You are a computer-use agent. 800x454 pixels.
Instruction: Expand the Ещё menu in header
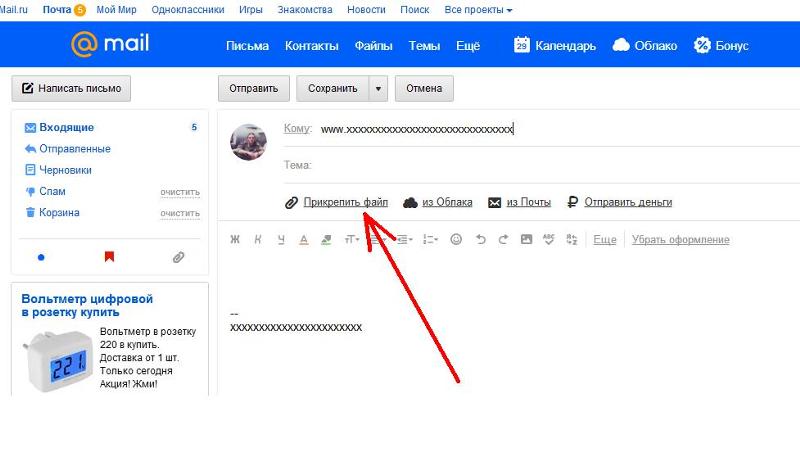tap(468, 46)
